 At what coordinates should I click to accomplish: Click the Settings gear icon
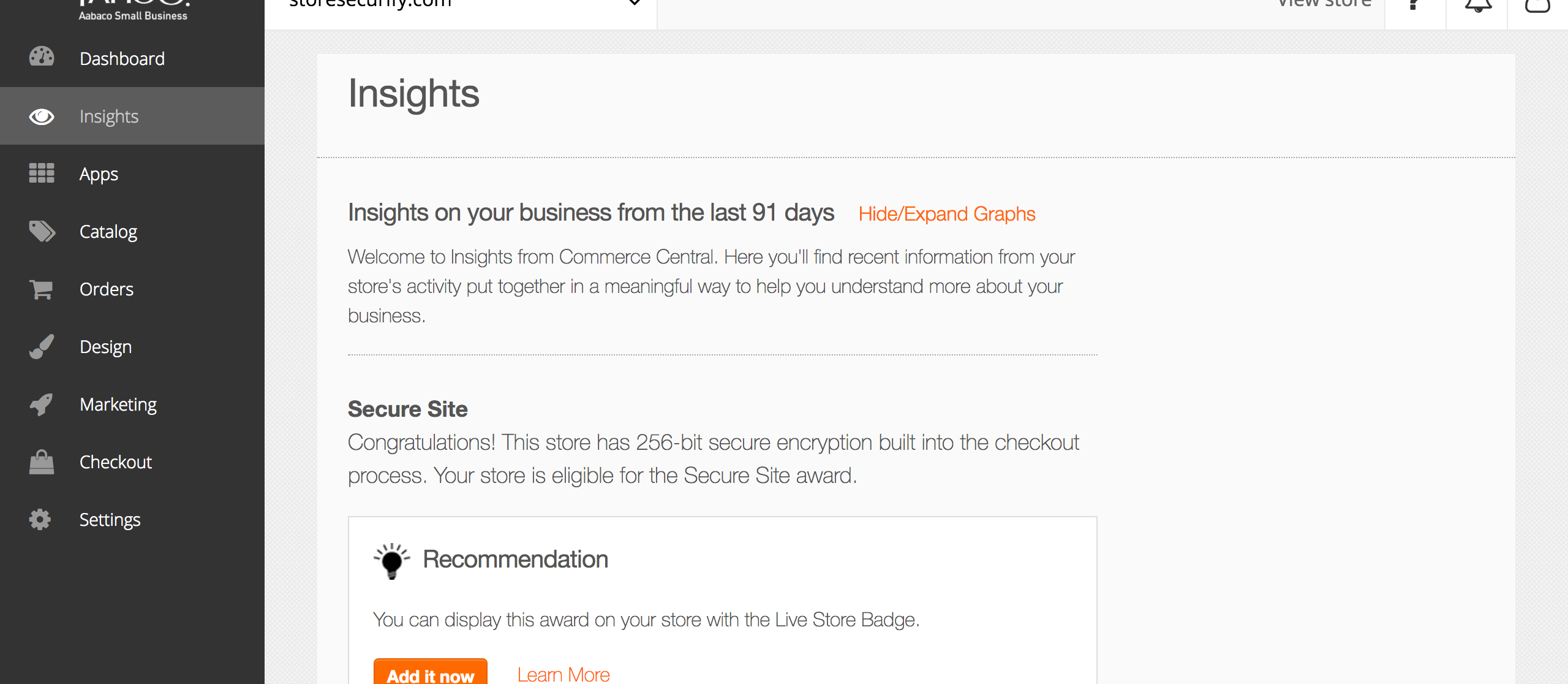(40, 519)
